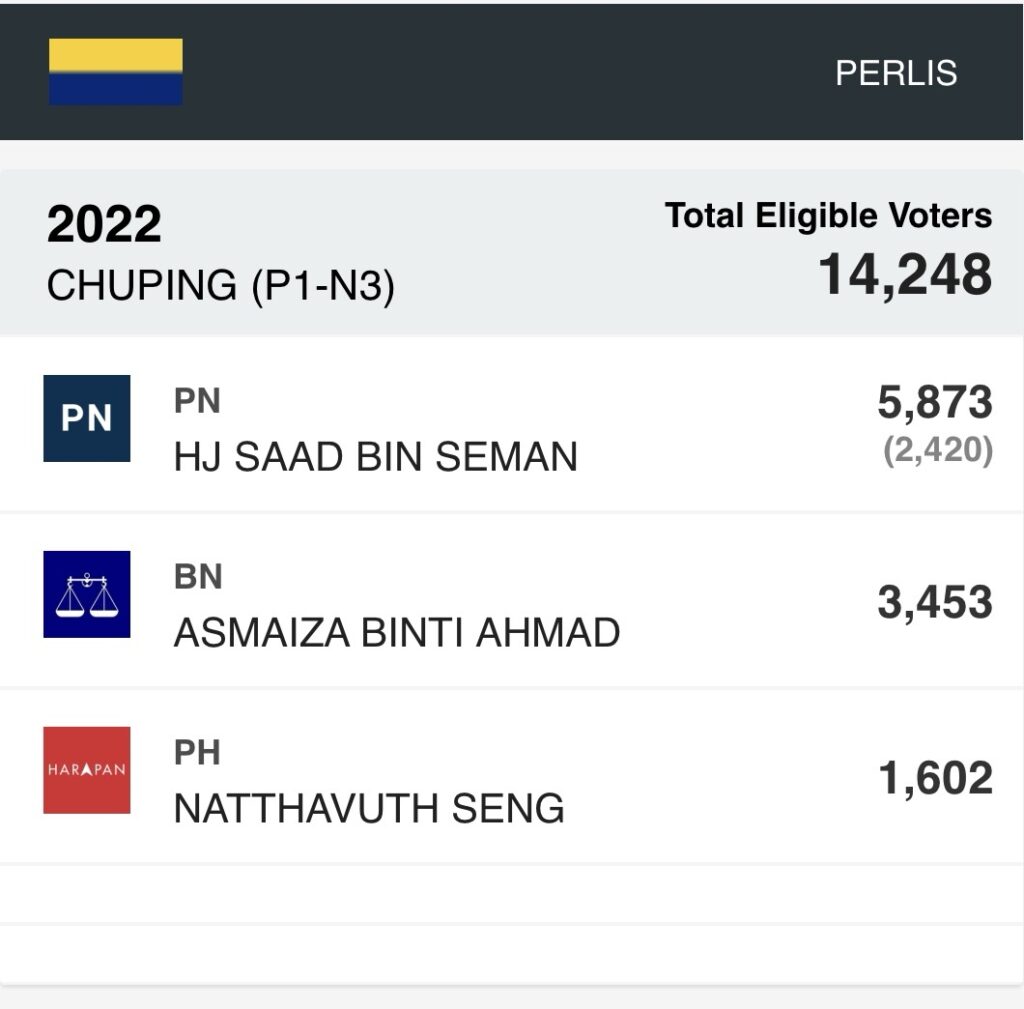Click the PH party abbreviation text
The image size is (1024, 1009).
coord(197,753)
